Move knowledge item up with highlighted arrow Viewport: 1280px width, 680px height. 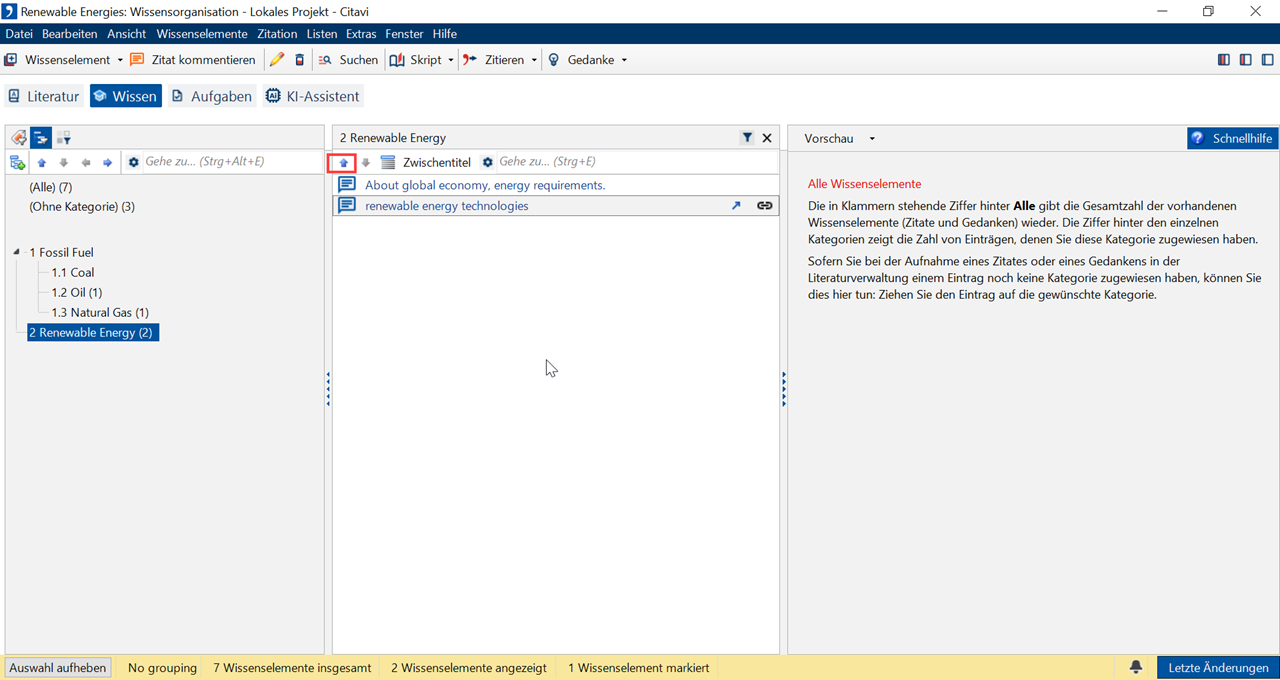click(343, 162)
